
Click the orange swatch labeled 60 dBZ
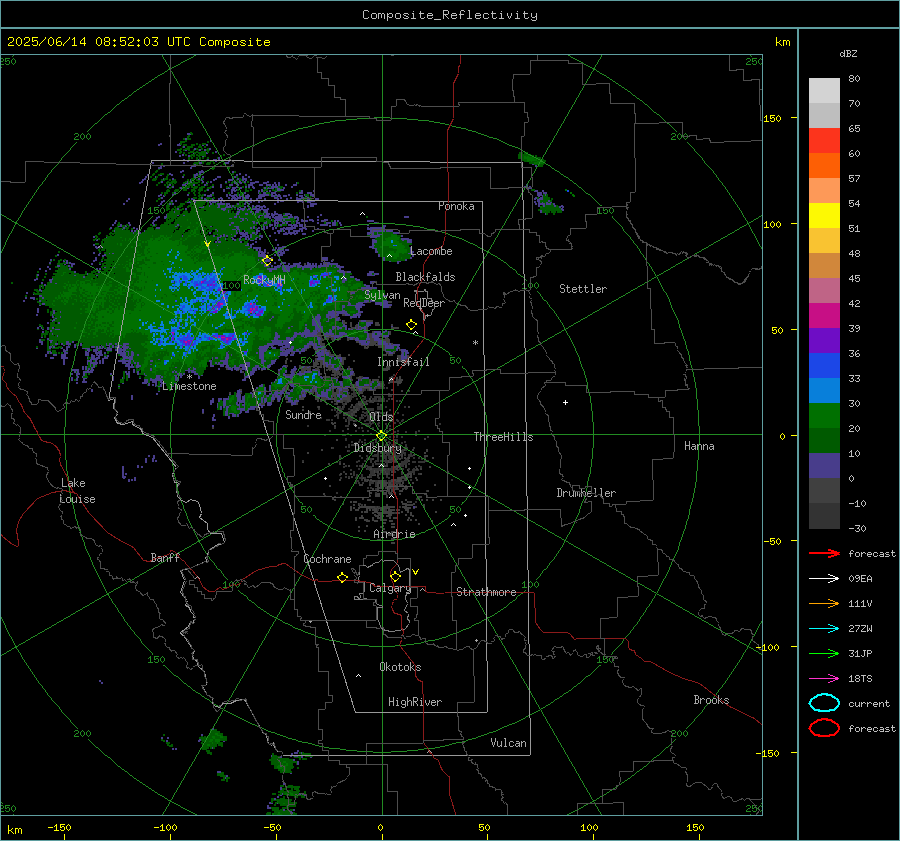pyautogui.click(x=824, y=165)
